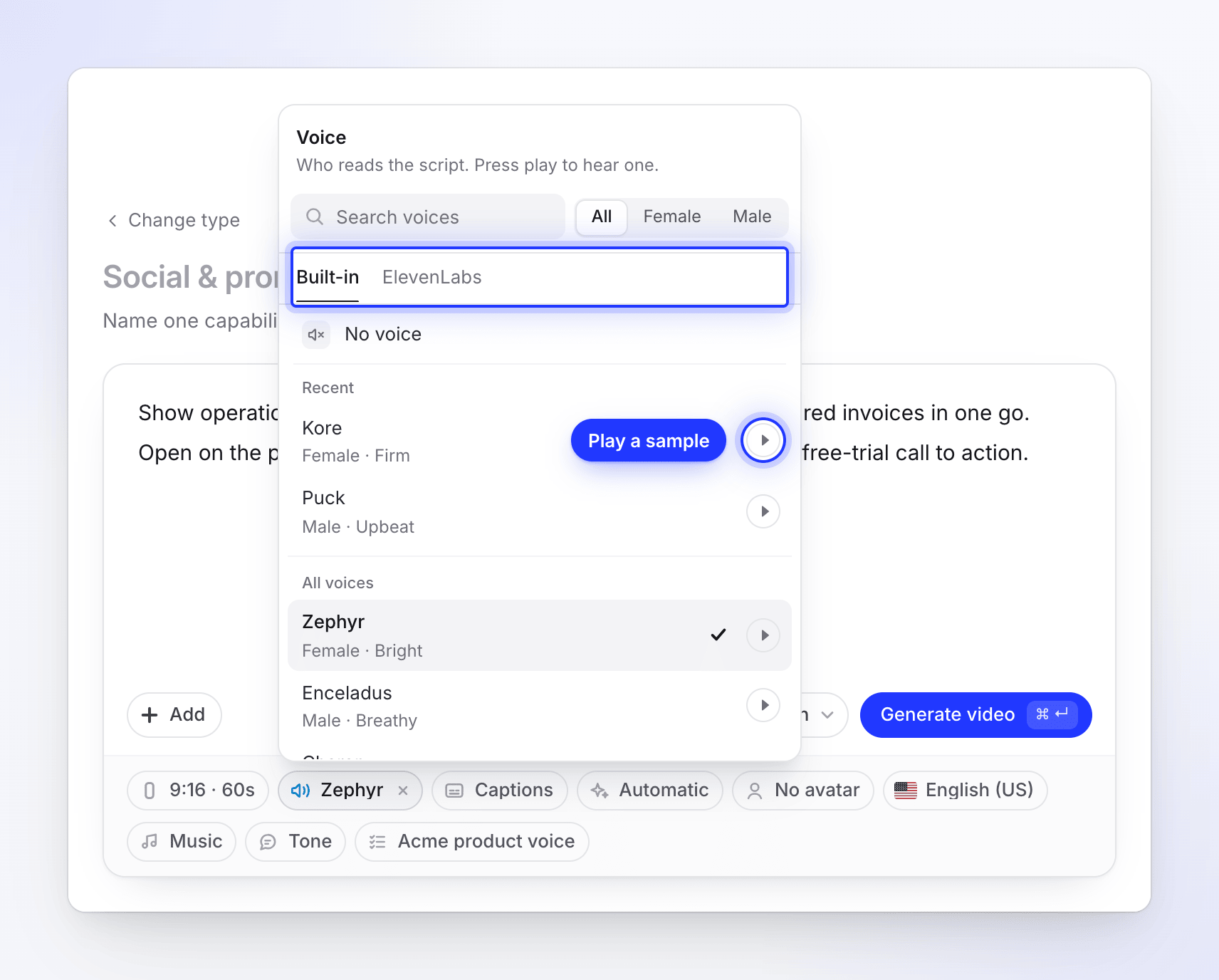Click the Tone speech bubble icon
1219x980 pixels.
[268, 842]
